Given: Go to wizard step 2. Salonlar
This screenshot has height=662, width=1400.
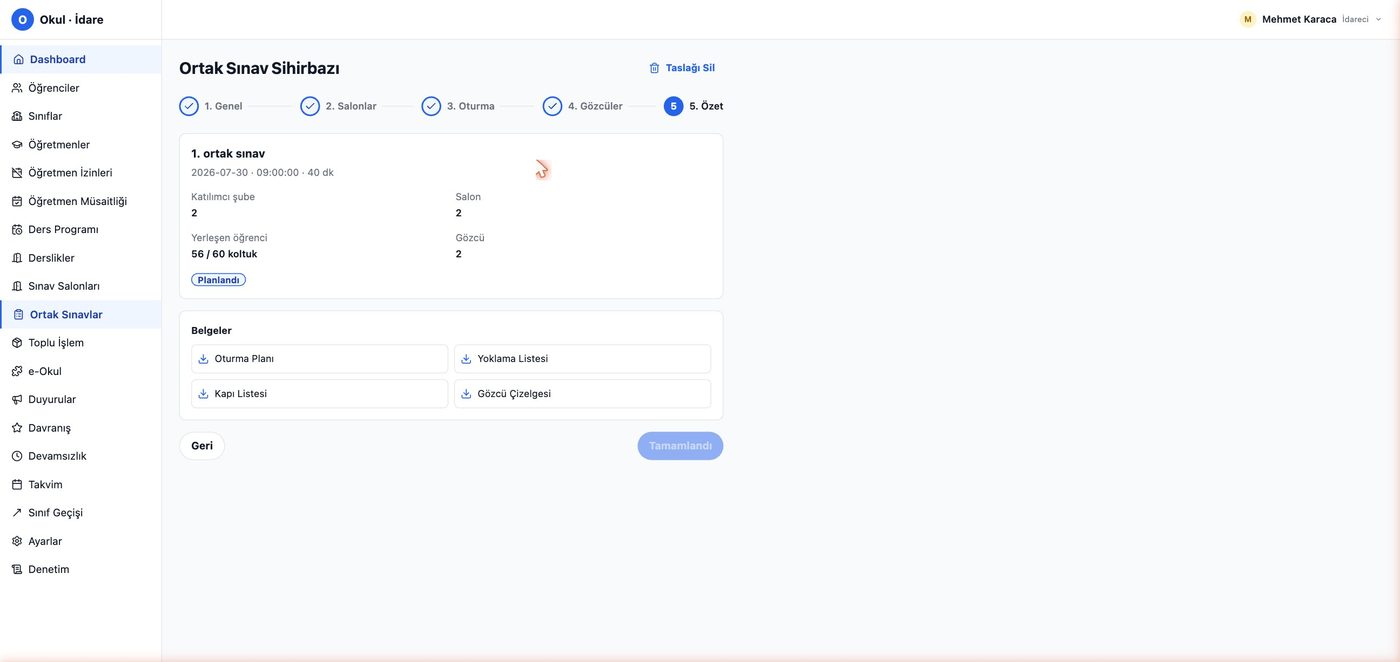Looking at the screenshot, I should [338, 106].
